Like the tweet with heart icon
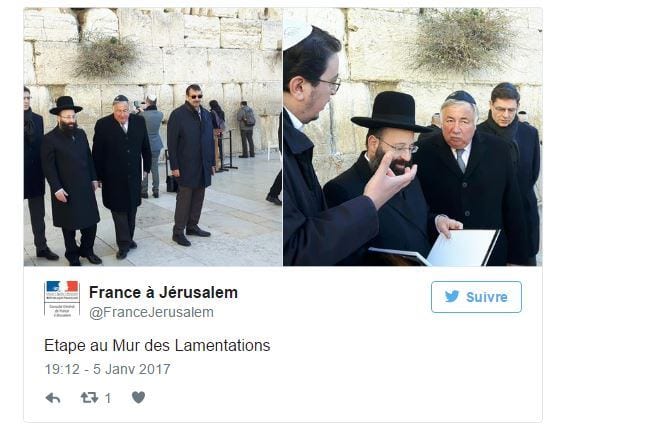This screenshot has width=666, height=444. (138, 397)
